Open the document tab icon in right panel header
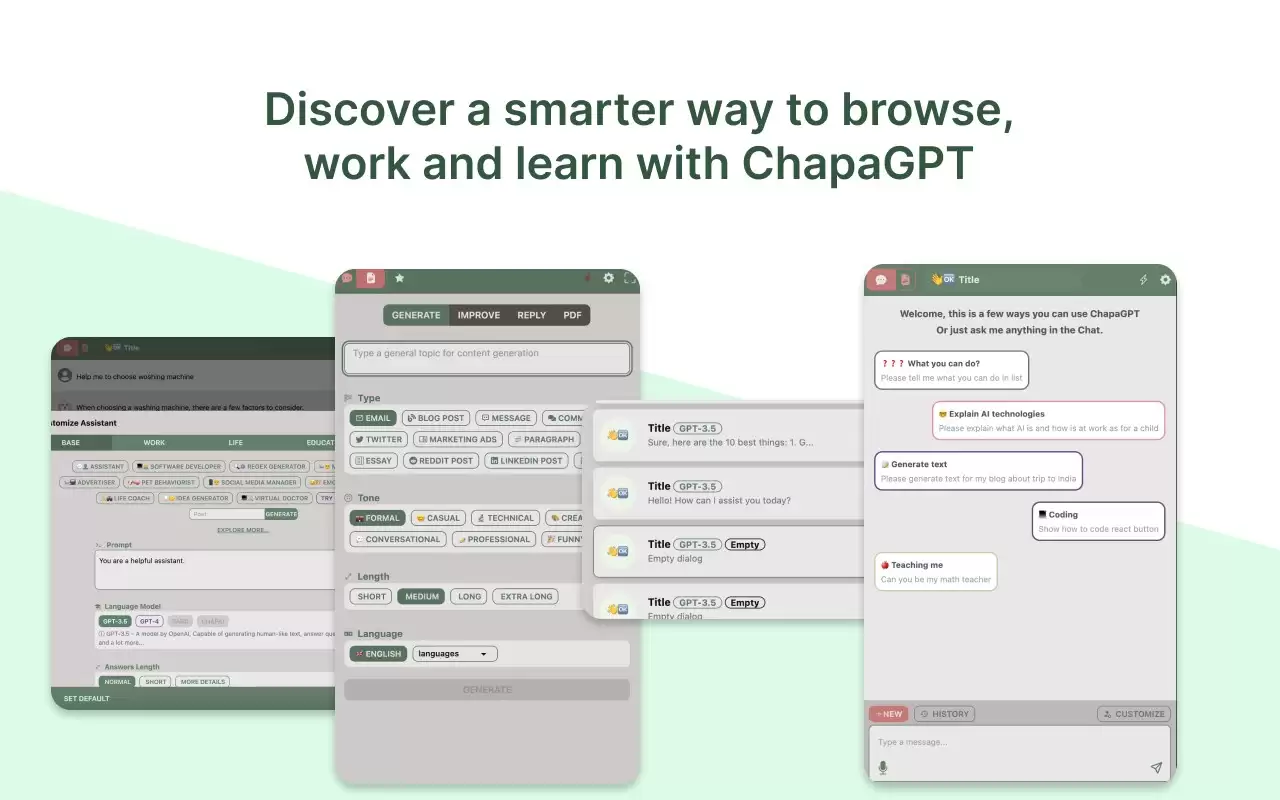1280x800 pixels. [905, 280]
